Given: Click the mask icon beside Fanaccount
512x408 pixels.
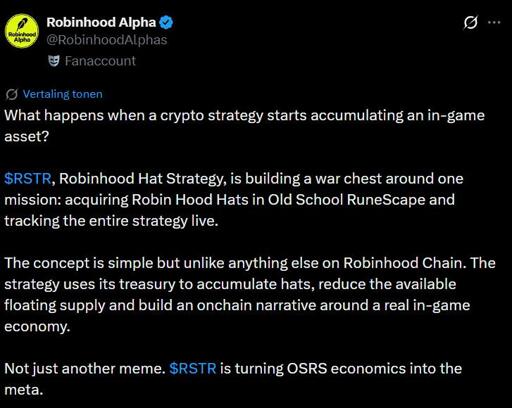Looking at the screenshot, I should 54,61.
